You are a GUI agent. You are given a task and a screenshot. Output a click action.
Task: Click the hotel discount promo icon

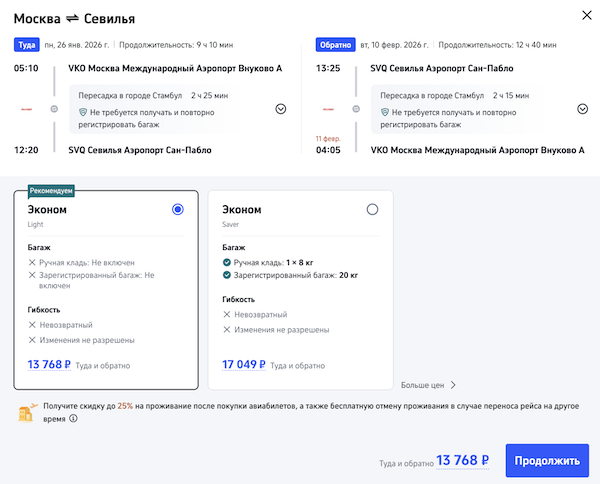click(27, 413)
